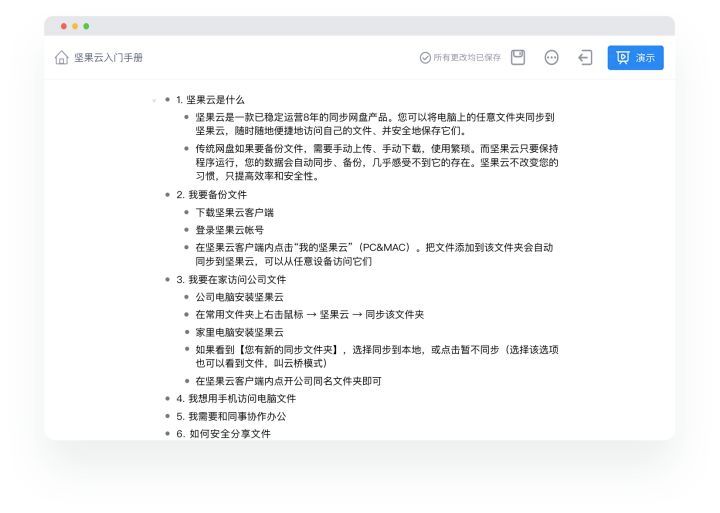Click the line '登录坚果云帐号'
720x513 pixels.
(x=230, y=230)
